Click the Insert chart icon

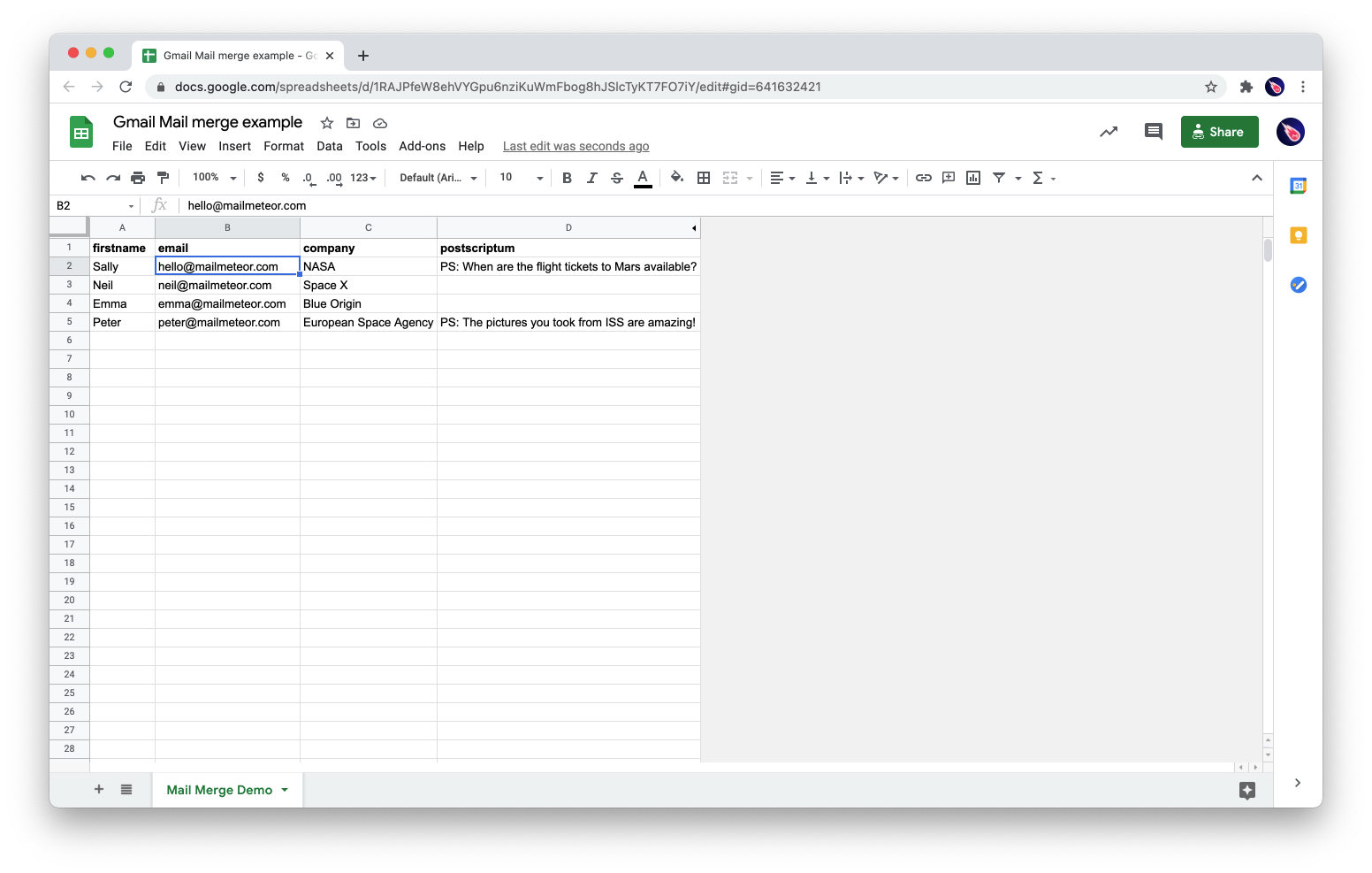pyautogui.click(x=973, y=178)
